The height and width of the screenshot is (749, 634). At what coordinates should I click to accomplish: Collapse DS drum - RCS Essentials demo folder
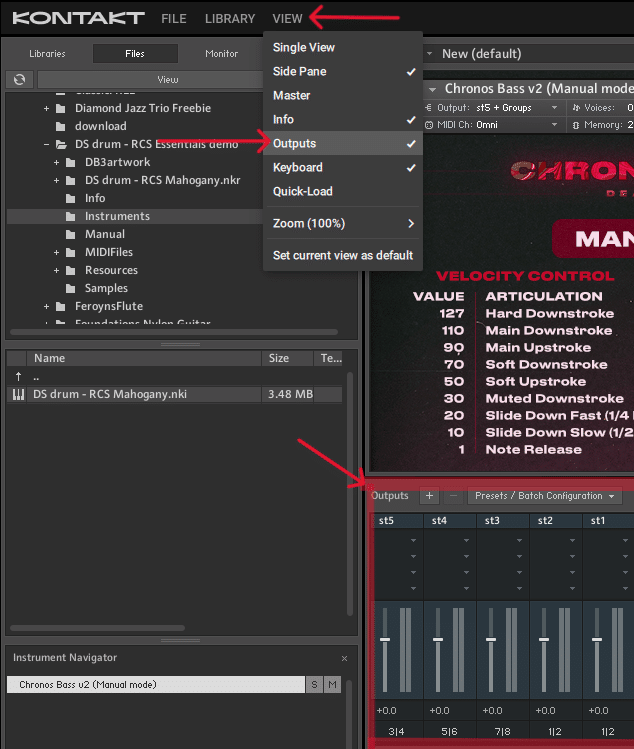click(46, 144)
